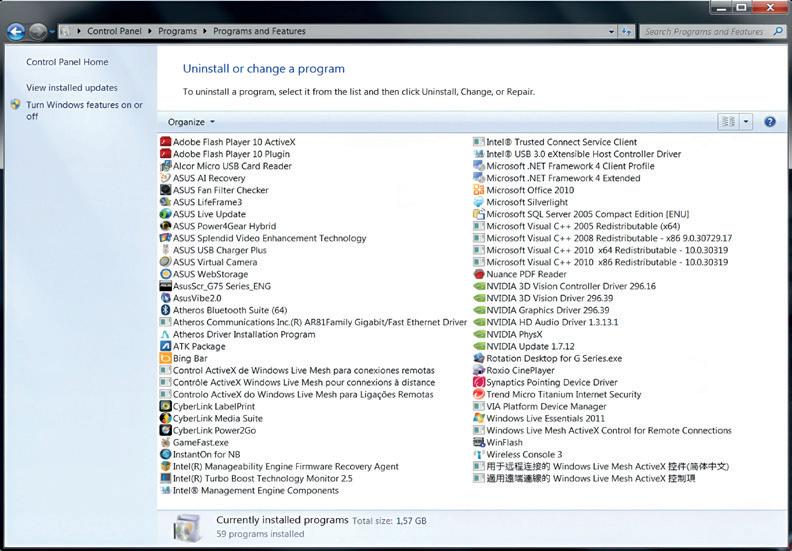Screen dimensions: 792x551
Task: Open the help question mark icon
Action: point(770,122)
